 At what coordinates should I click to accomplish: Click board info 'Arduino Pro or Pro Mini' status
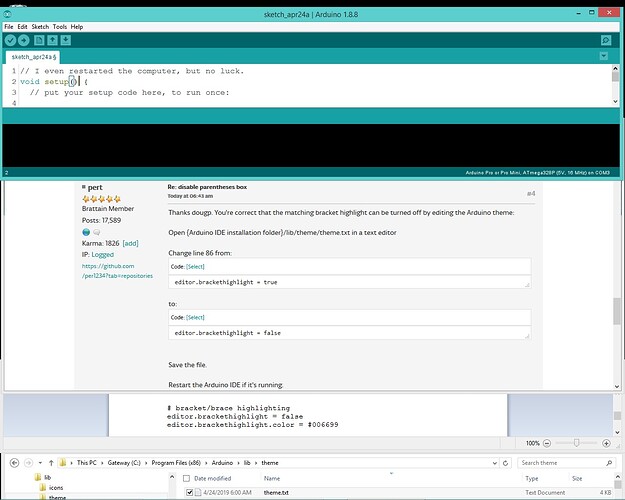point(537,173)
